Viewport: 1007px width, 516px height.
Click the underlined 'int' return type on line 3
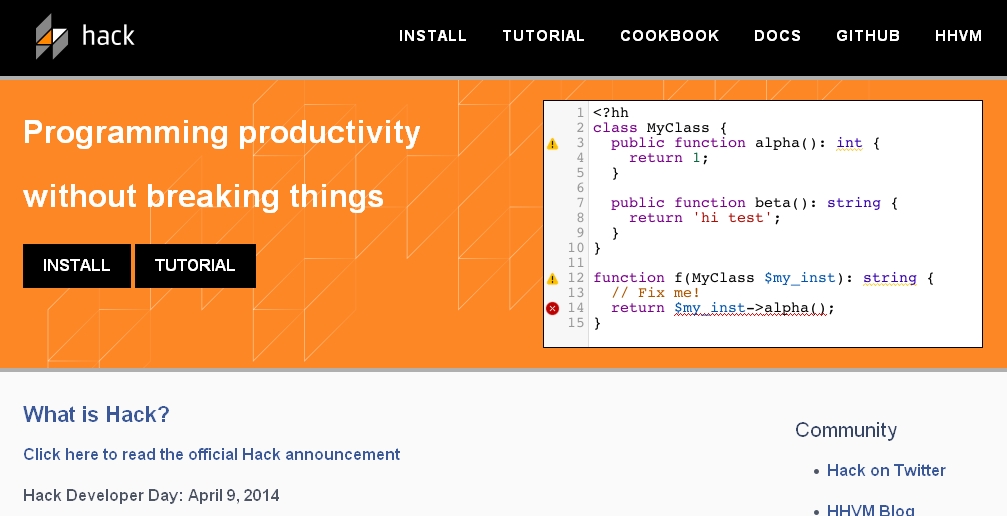pyautogui.click(x=849, y=143)
